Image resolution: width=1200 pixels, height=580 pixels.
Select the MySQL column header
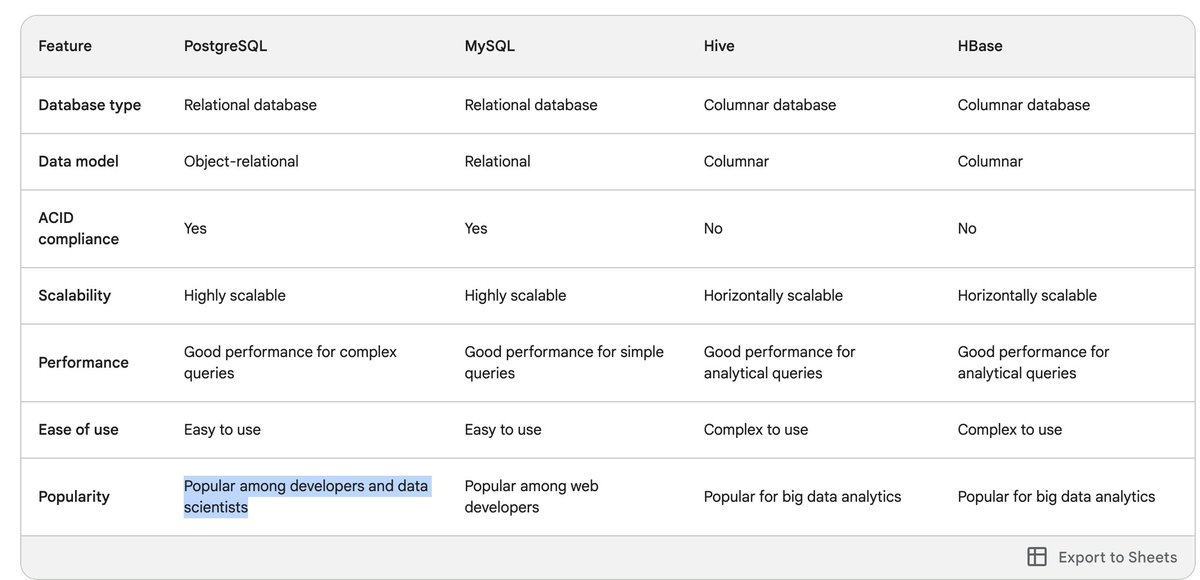click(x=487, y=45)
